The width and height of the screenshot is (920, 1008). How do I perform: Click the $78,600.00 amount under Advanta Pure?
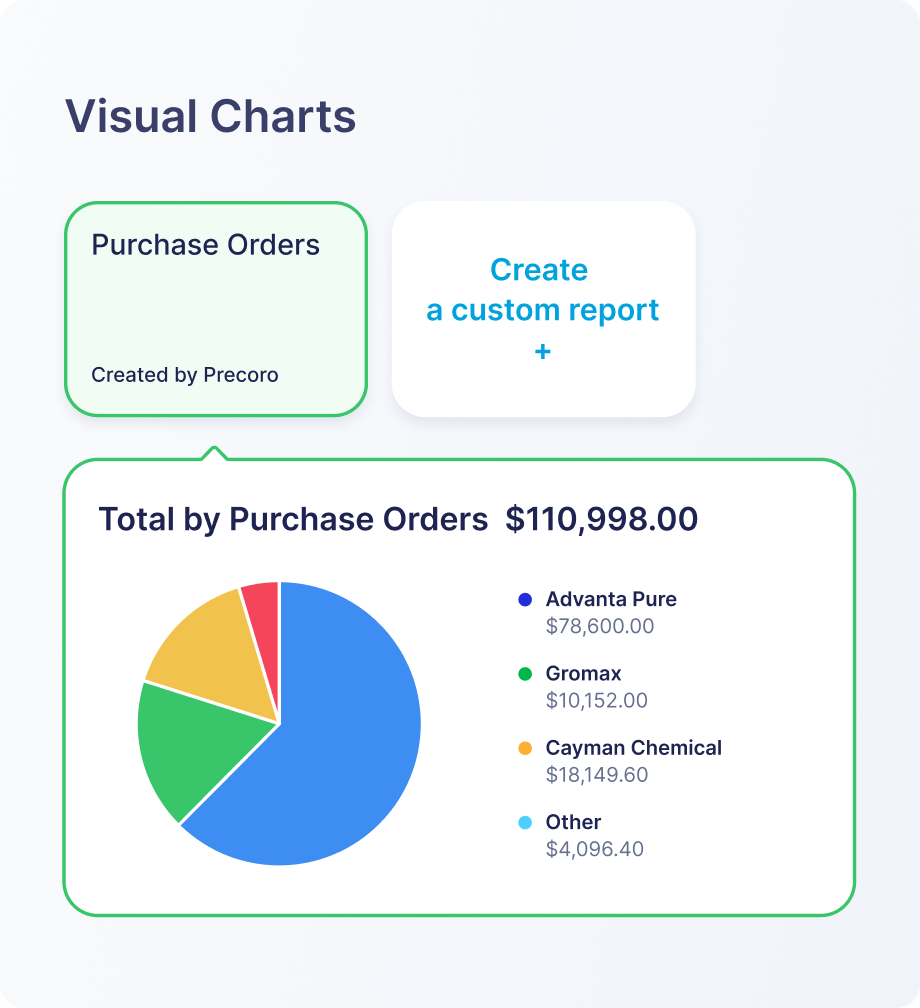pyautogui.click(x=600, y=627)
